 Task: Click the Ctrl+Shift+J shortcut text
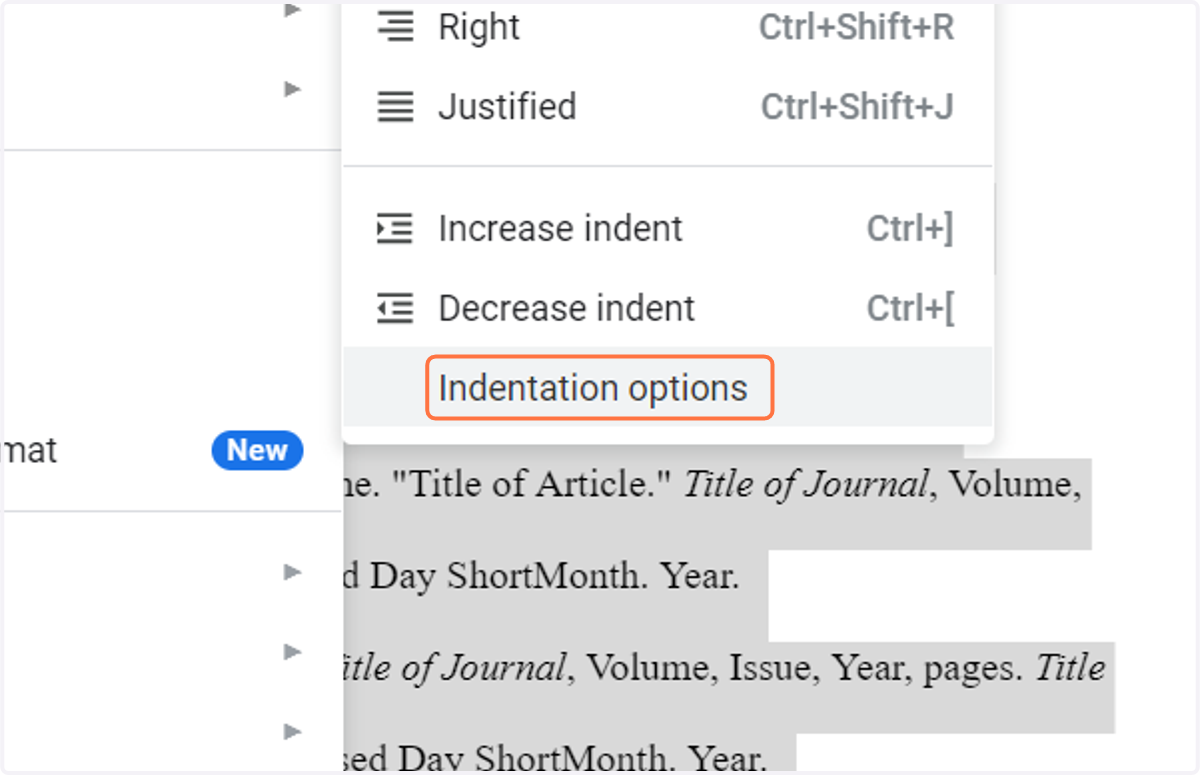(857, 106)
